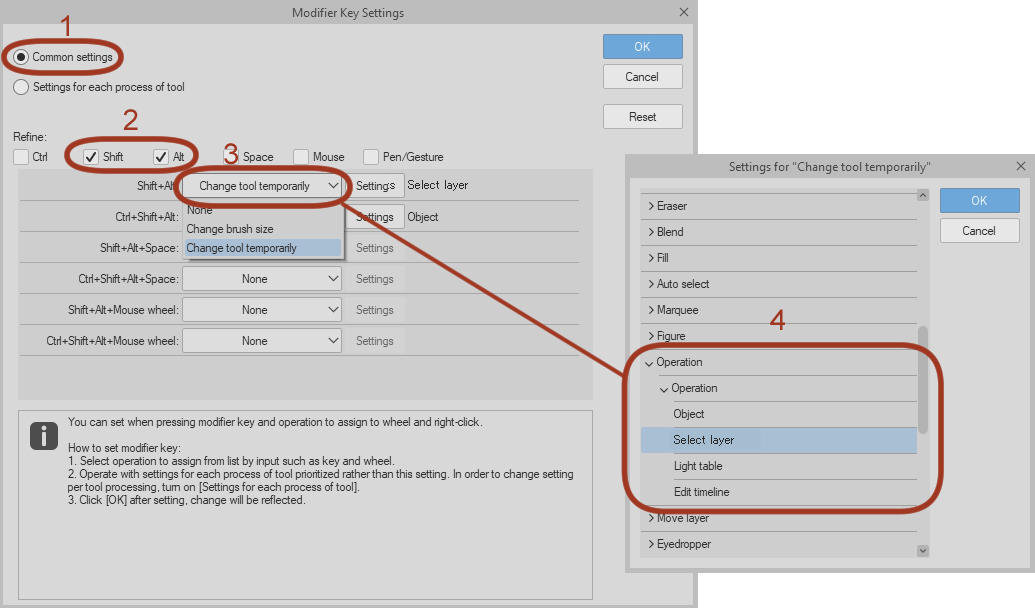
Task: Confirm with OK in Change tool temporarily dialog
Action: 979,201
